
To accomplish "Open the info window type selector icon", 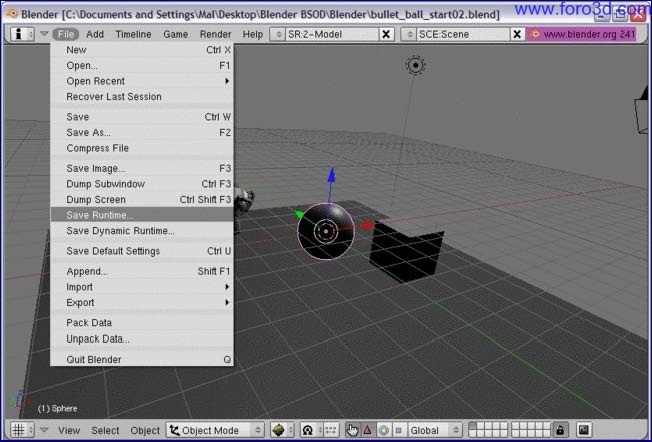I will click(22, 34).
